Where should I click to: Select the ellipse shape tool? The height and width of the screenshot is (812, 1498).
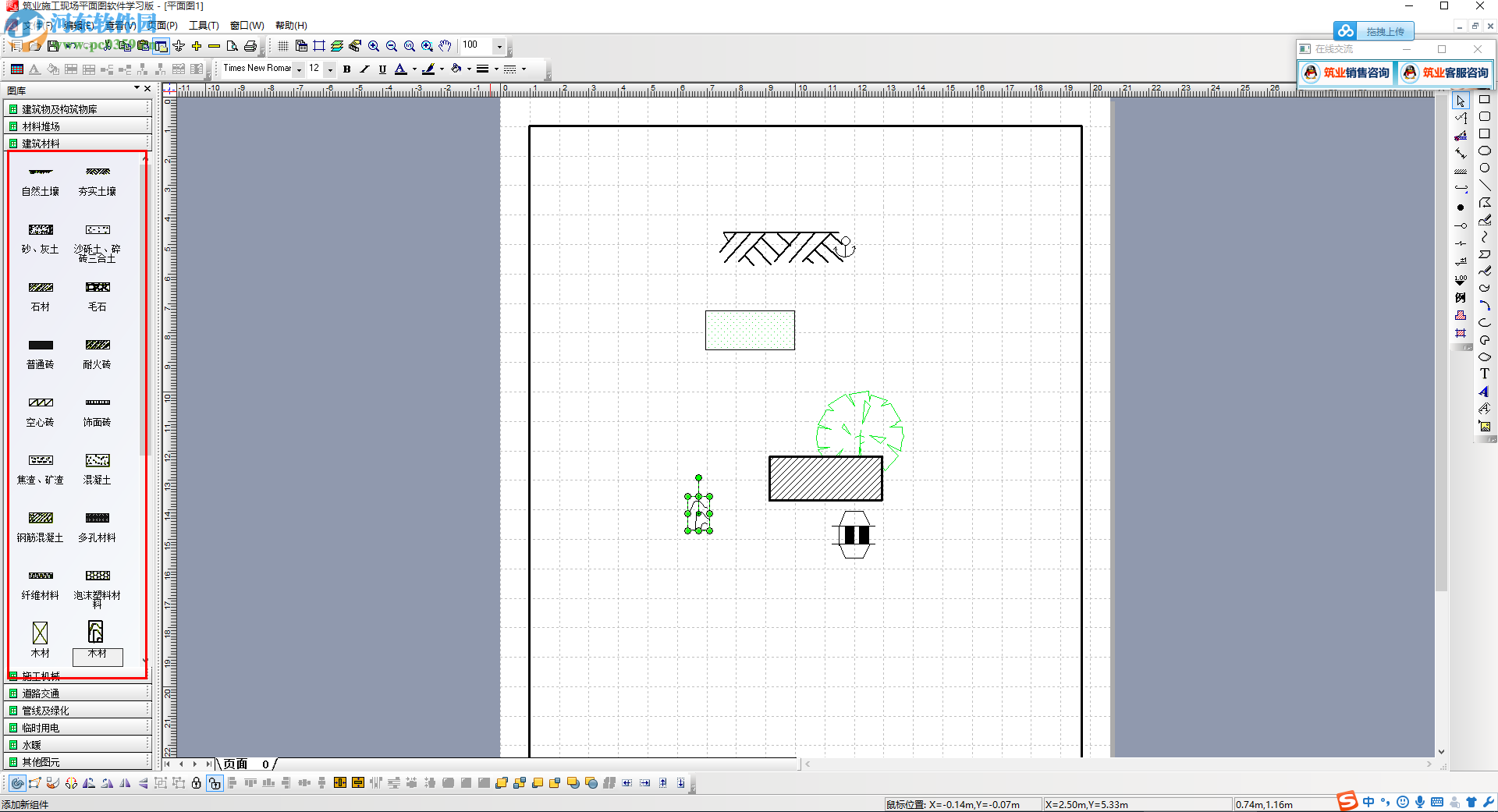click(1485, 151)
